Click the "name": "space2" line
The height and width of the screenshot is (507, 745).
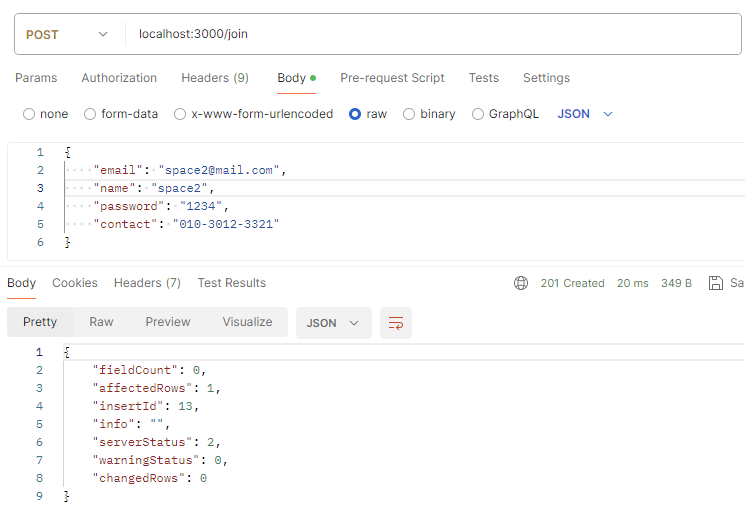pyautogui.click(x=154, y=188)
